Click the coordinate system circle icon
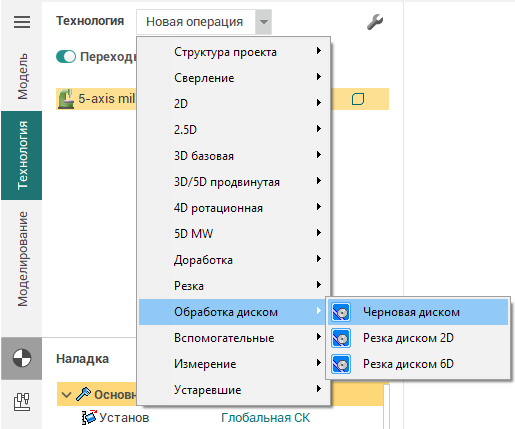515x429 pixels. (22, 358)
